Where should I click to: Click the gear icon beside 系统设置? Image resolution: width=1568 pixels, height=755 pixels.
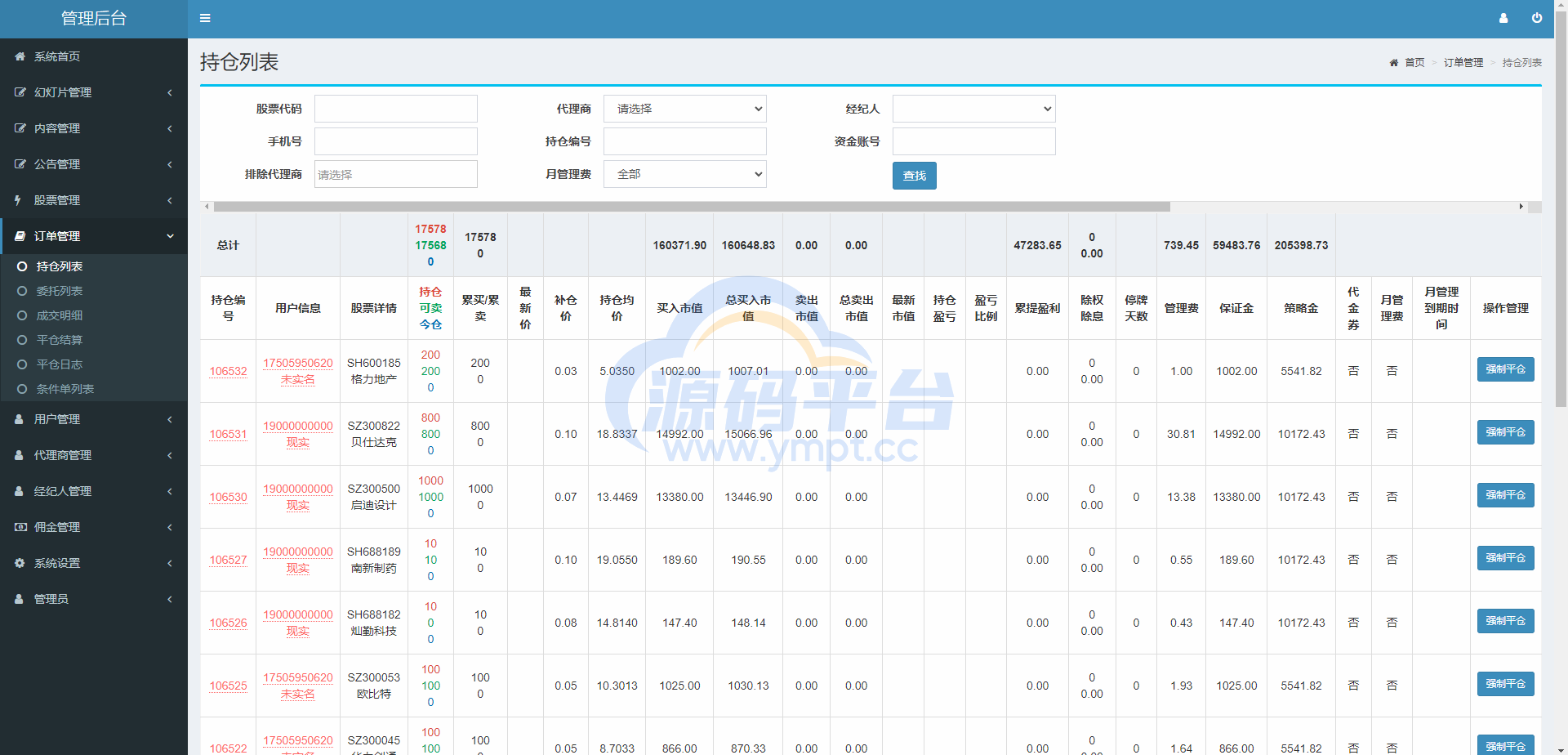pyautogui.click(x=20, y=563)
